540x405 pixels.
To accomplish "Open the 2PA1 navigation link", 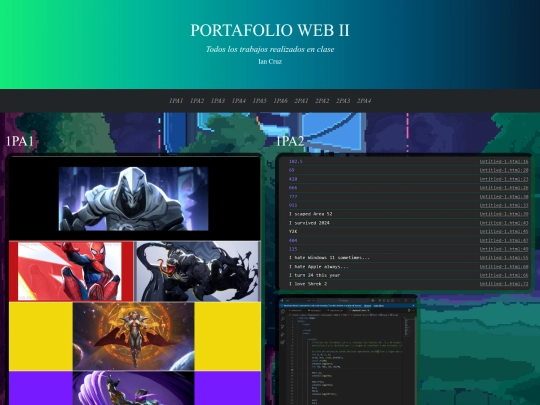I will (301, 101).
